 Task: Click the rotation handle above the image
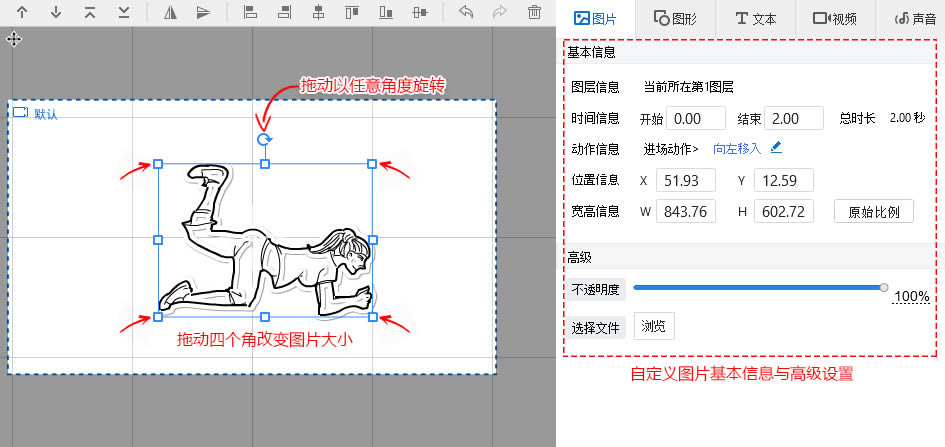[264, 140]
